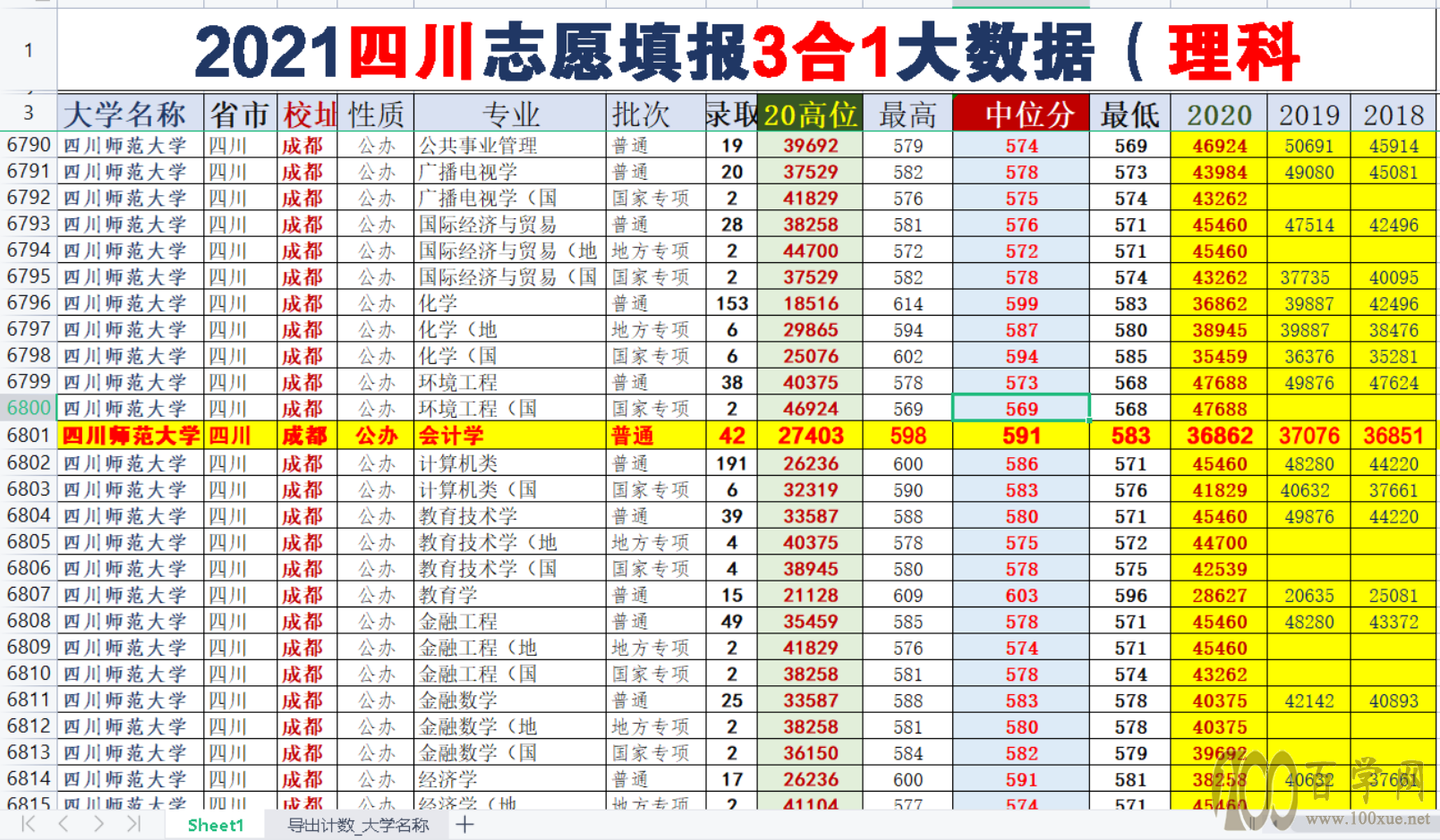Viewport: 1440px width, 840px height.
Task: Switch to the Sheet1 tab
Action: click(215, 825)
